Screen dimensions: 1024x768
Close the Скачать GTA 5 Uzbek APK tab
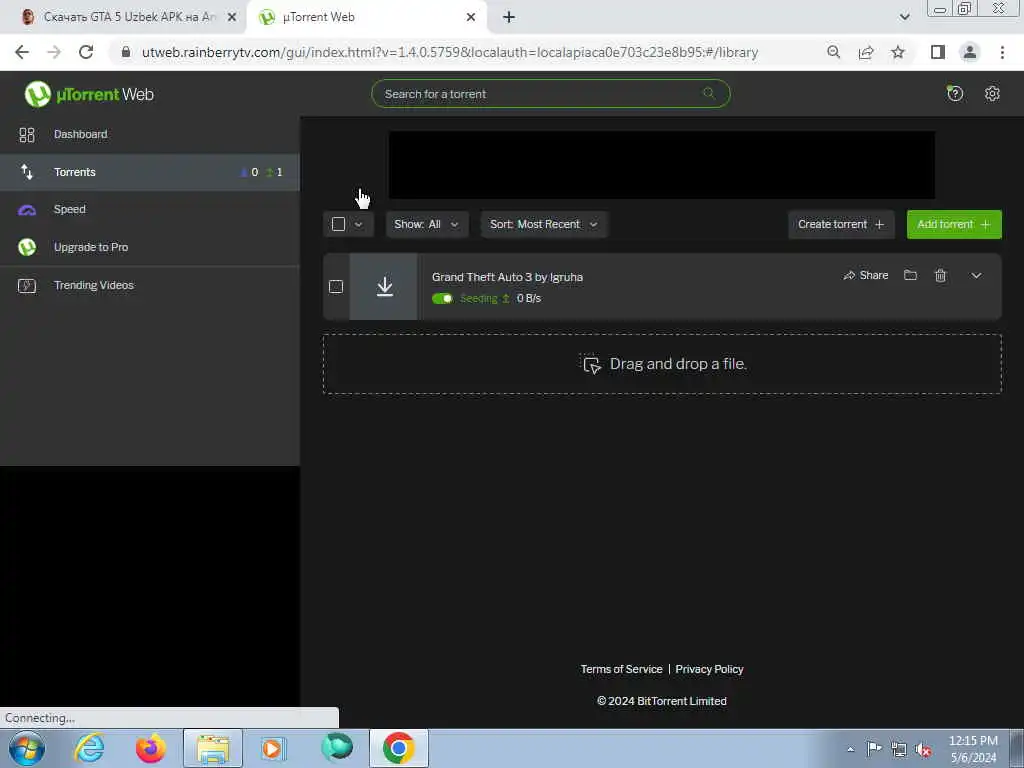231,17
